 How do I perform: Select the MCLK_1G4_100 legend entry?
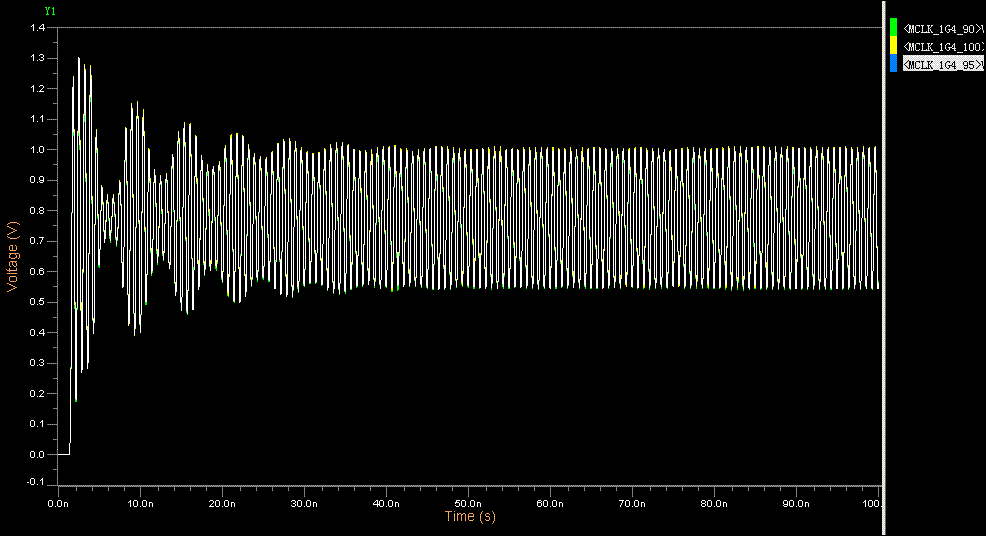point(943,46)
